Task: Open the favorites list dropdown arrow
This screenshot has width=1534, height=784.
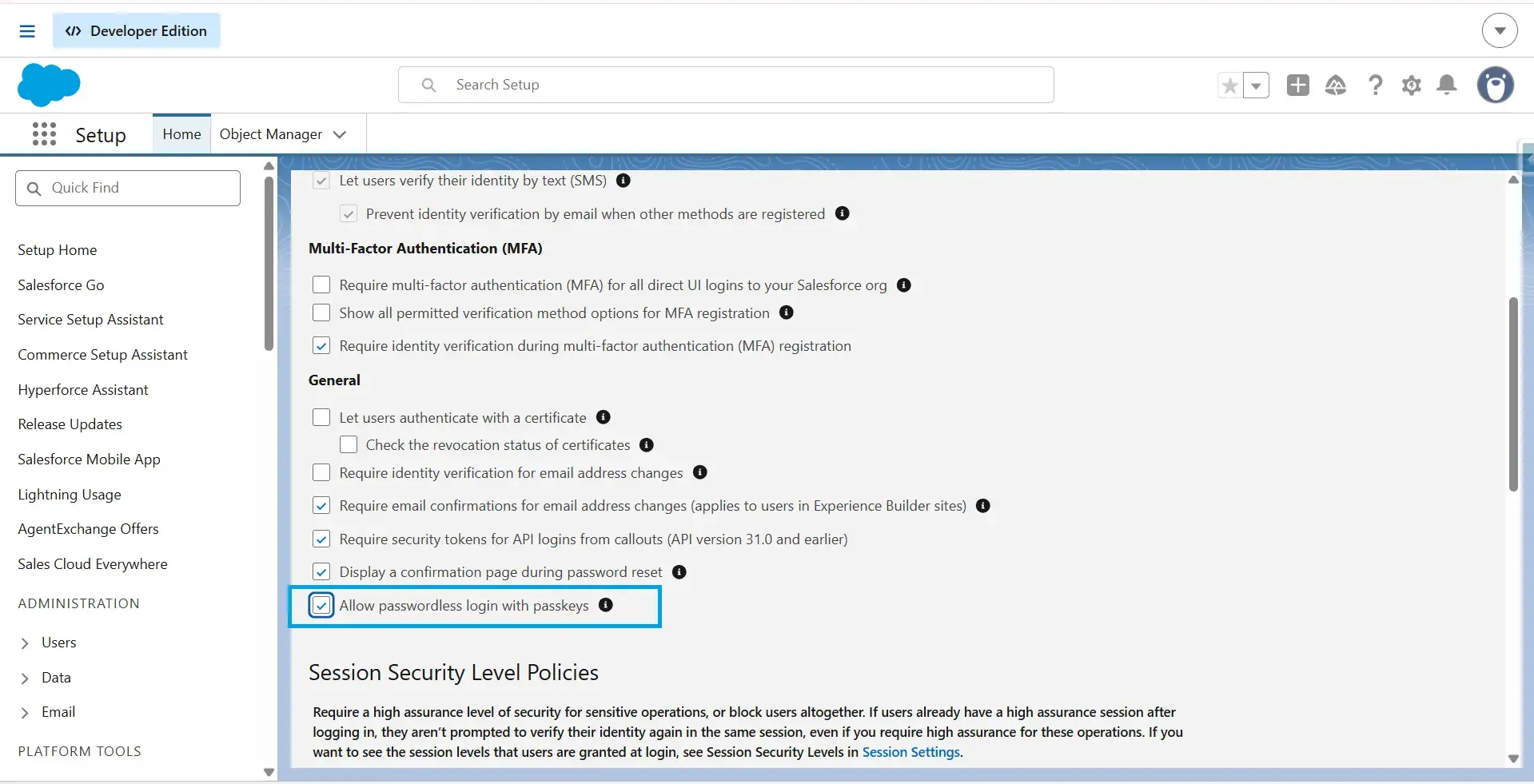Action: click(1256, 85)
